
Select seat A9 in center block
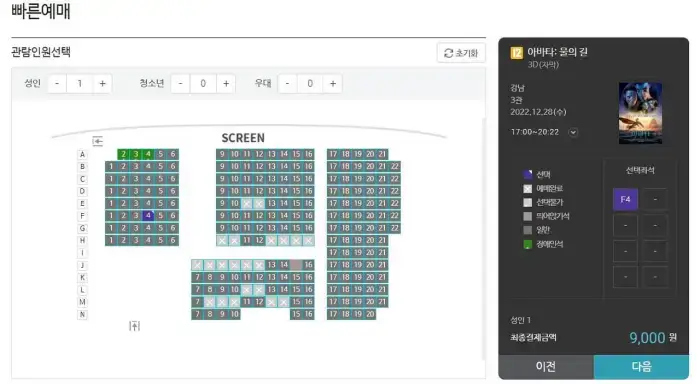(x=222, y=154)
